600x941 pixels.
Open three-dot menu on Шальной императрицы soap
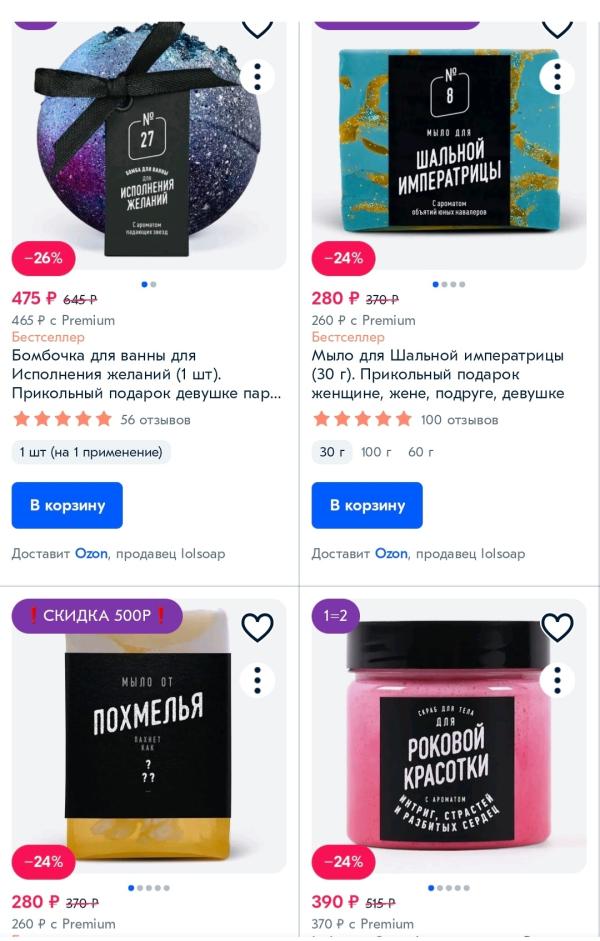pyautogui.click(x=557, y=77)
